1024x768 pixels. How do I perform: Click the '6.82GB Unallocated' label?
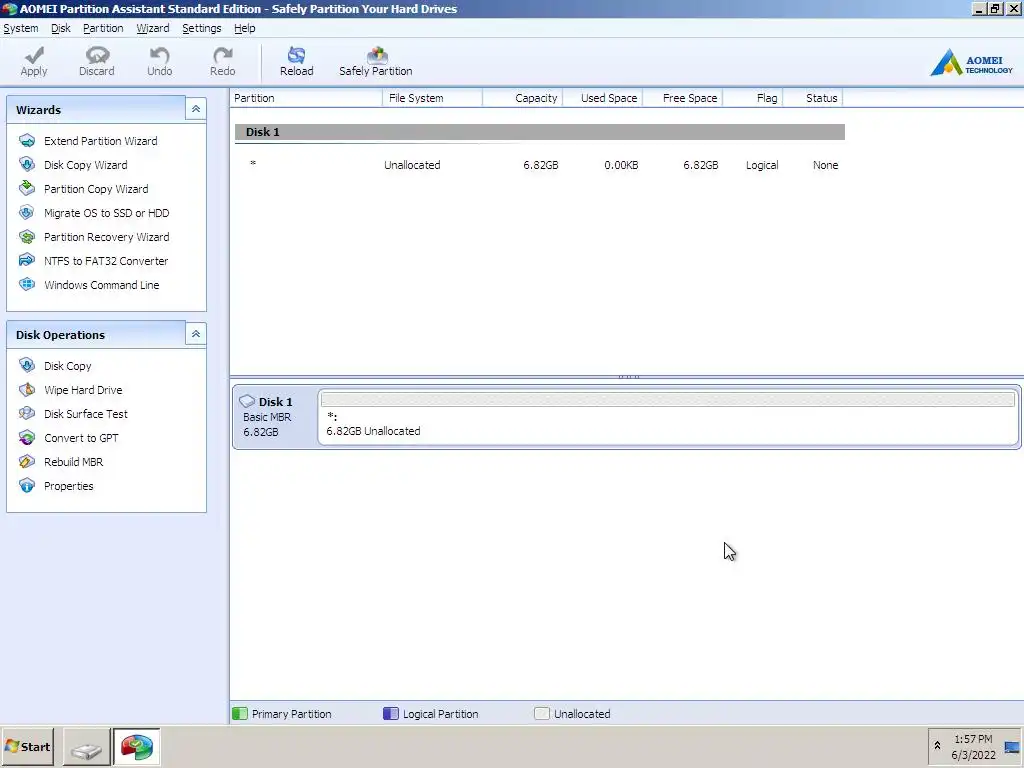[373, 431]
